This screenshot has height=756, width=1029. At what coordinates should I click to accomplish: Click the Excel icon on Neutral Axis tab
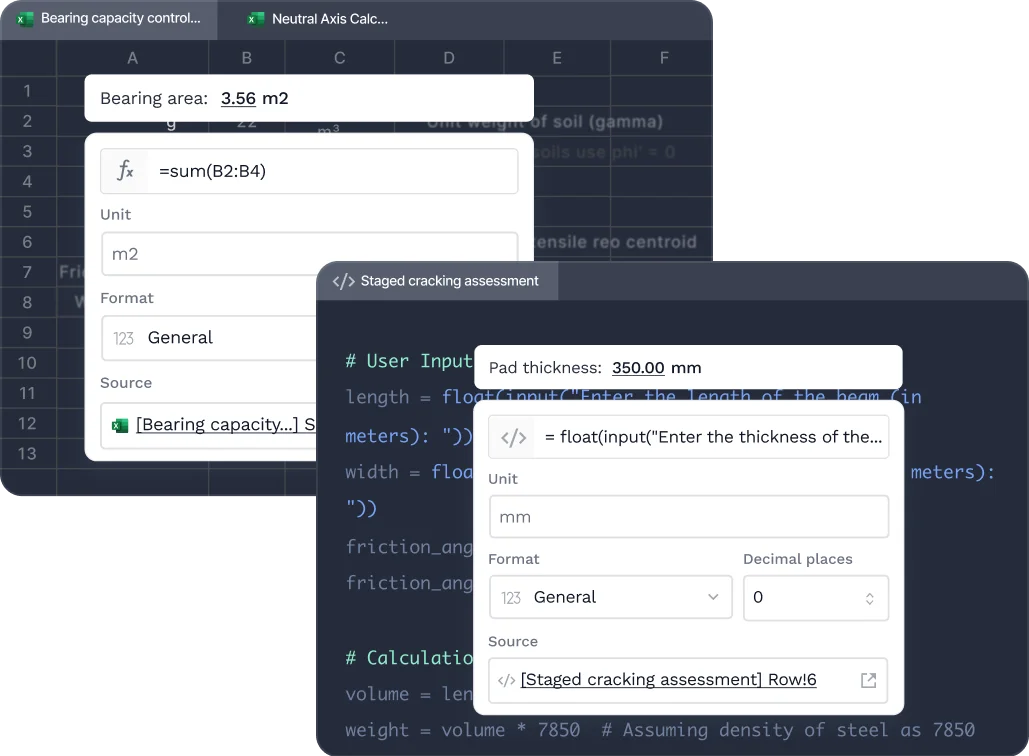[x=256, y=19]
